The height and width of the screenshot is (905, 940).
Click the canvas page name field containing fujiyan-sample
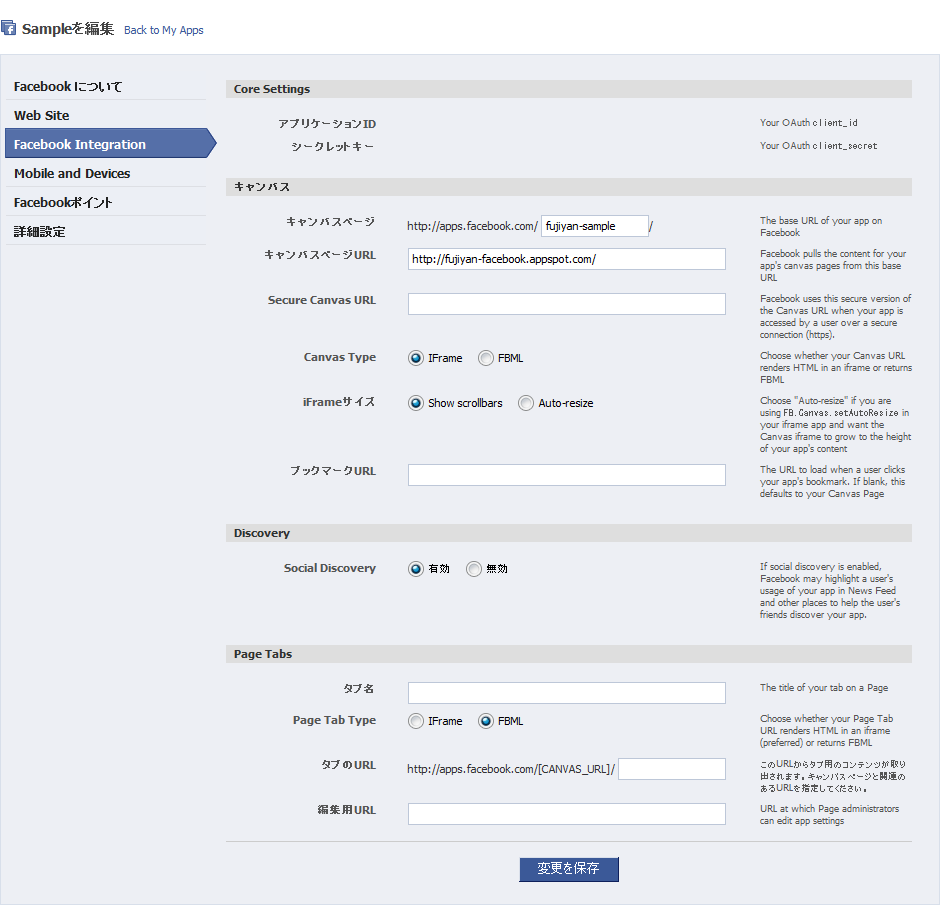tap(595, 226)
